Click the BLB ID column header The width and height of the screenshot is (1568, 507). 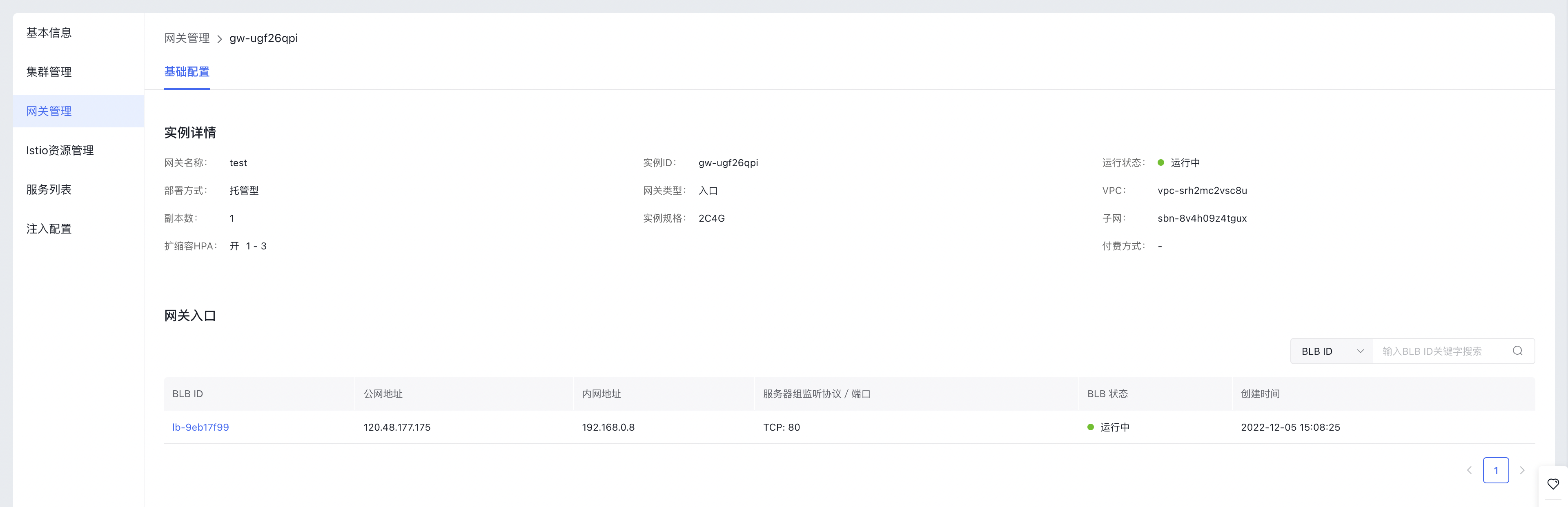point(187,394)
